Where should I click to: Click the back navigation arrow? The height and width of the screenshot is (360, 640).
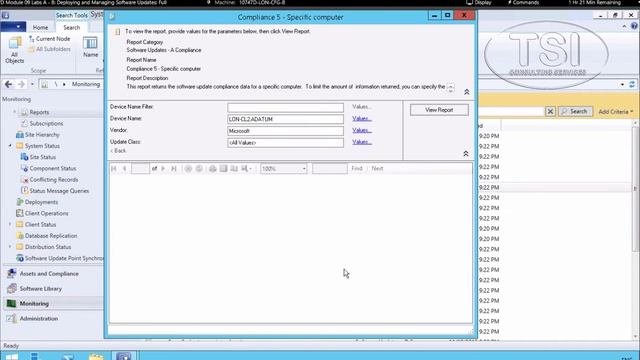[x=9, y=84]
